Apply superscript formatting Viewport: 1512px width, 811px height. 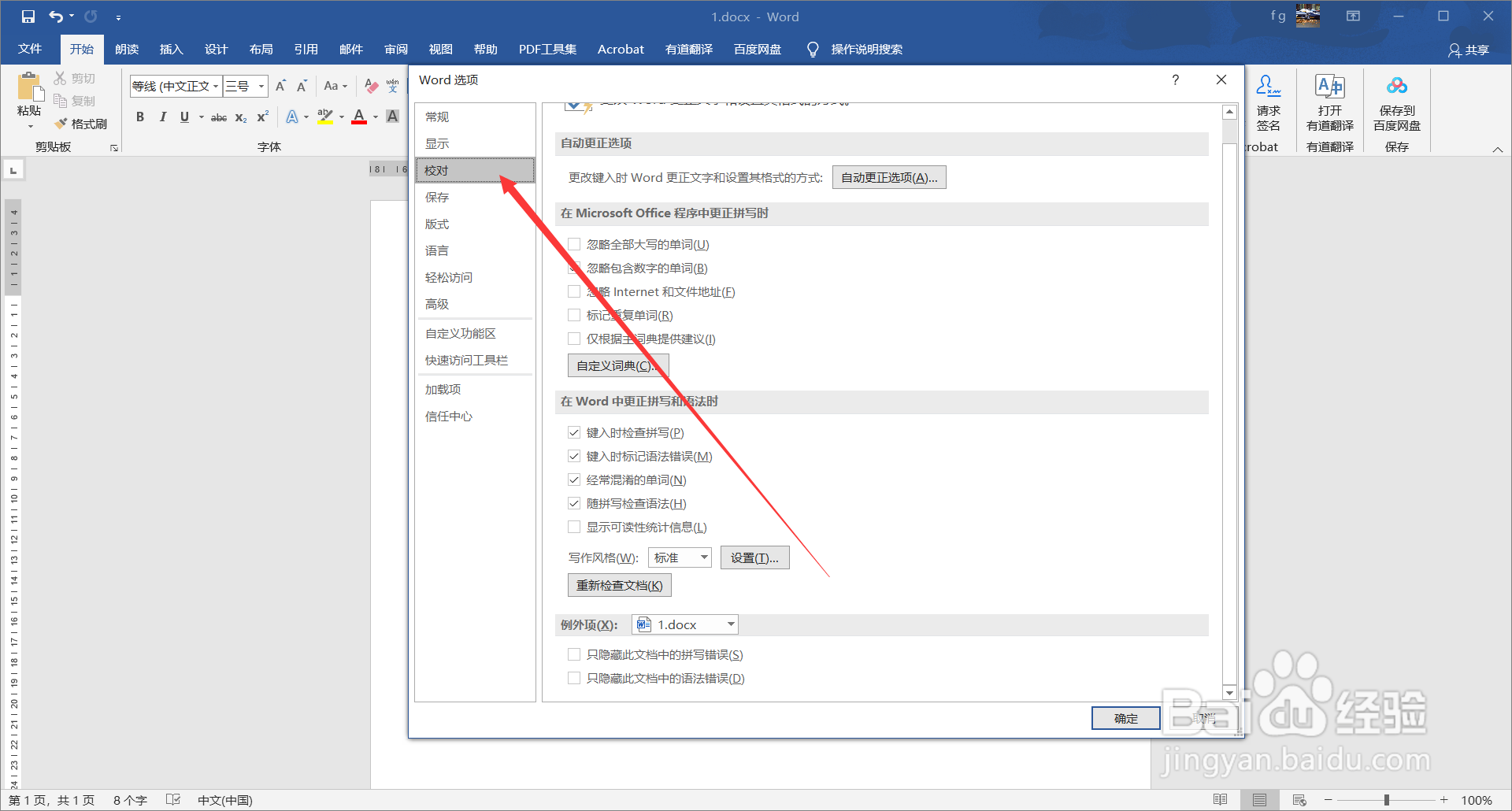[x=263, y=117]
